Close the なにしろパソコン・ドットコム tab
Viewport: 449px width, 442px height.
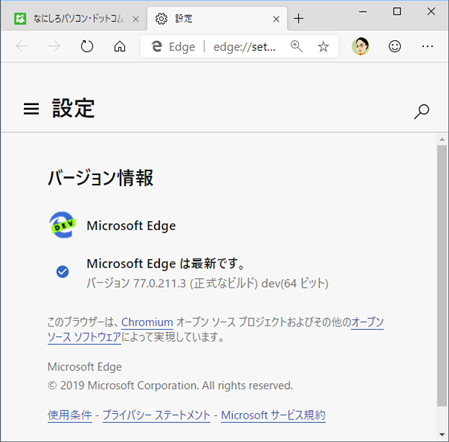136,19
